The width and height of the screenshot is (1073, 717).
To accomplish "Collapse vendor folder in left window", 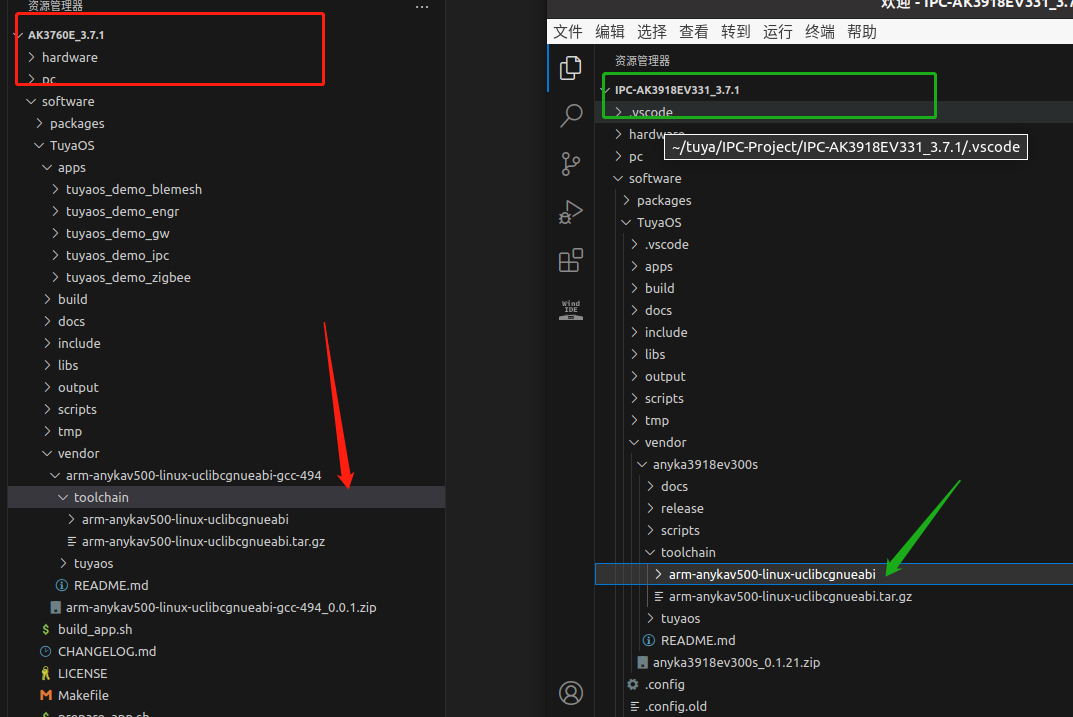I will (x=47, y=453).
